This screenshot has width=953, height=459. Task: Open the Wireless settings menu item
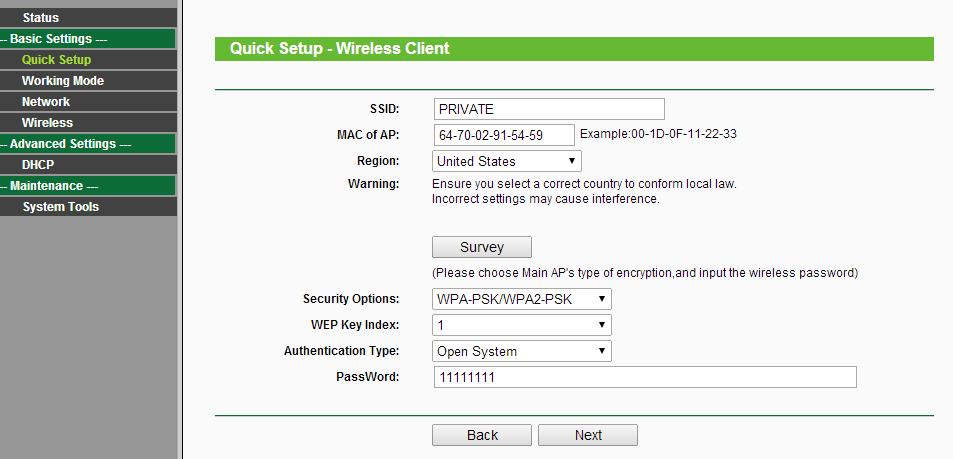tap(88, 123)
